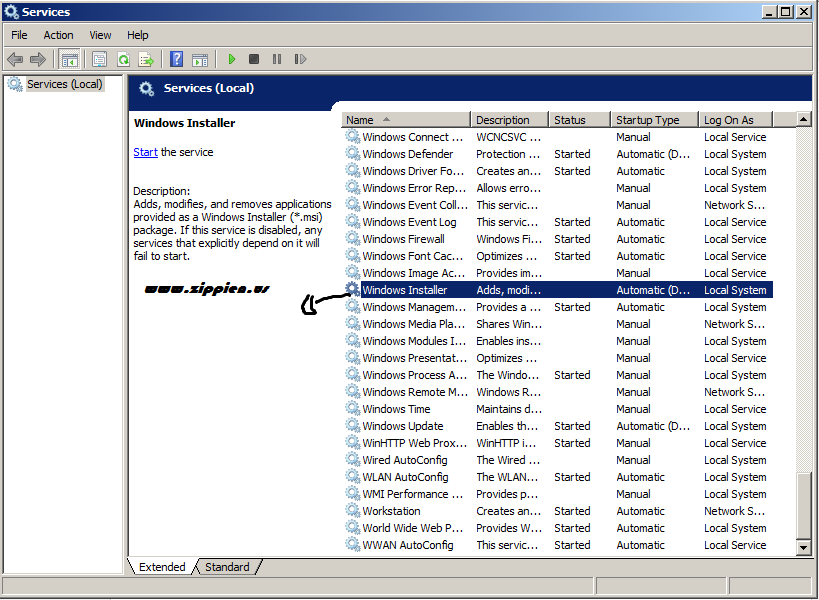
Task: Click the Restart Service toolbar icon
Action: pos(300,60)
